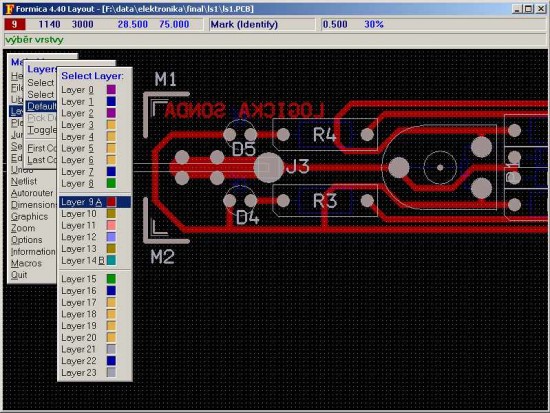The height and width of the screenshot is (413, 550).
Task: Click the Macros menu entry
Action: pyautogui.click(x=26, y=263)
